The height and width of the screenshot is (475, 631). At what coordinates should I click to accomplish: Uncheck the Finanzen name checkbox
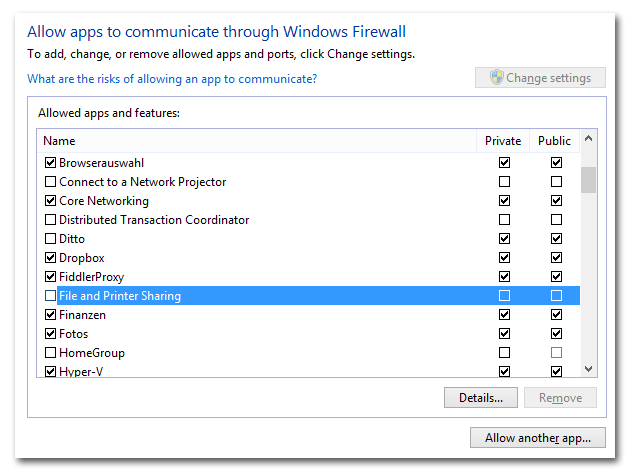point(50,315)
